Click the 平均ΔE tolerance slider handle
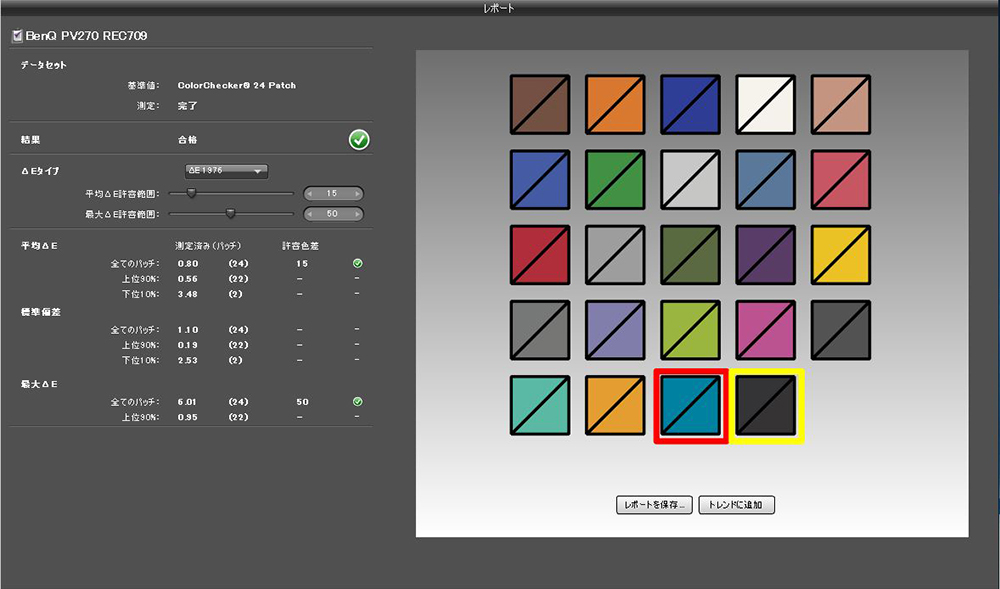1000x589 pixels. pyautogui.click(x=191, y=193)
